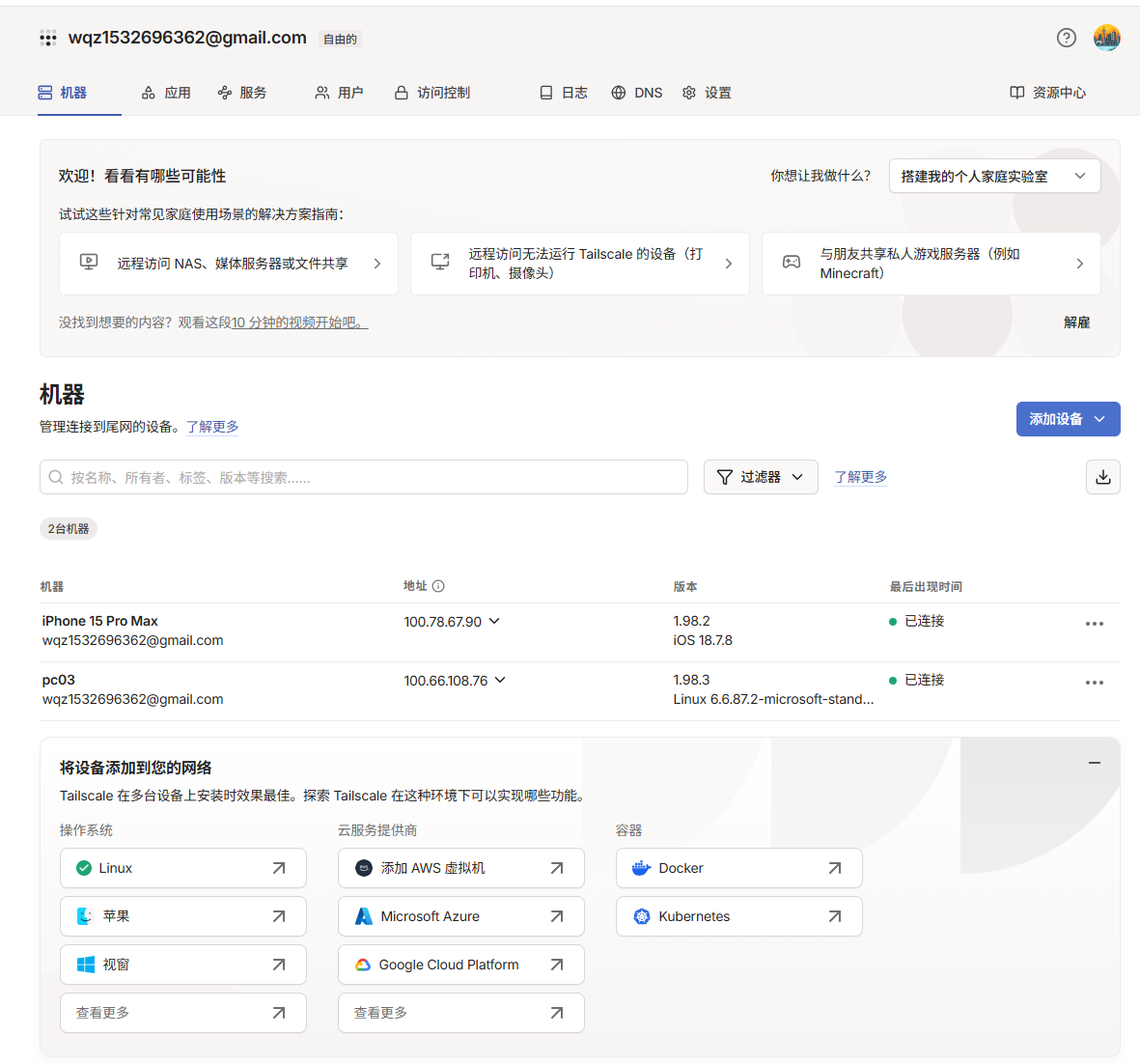Collapse the add devices to network panel
The width and height of the screenshot is (1140, 1064).
coord(1095,763)
